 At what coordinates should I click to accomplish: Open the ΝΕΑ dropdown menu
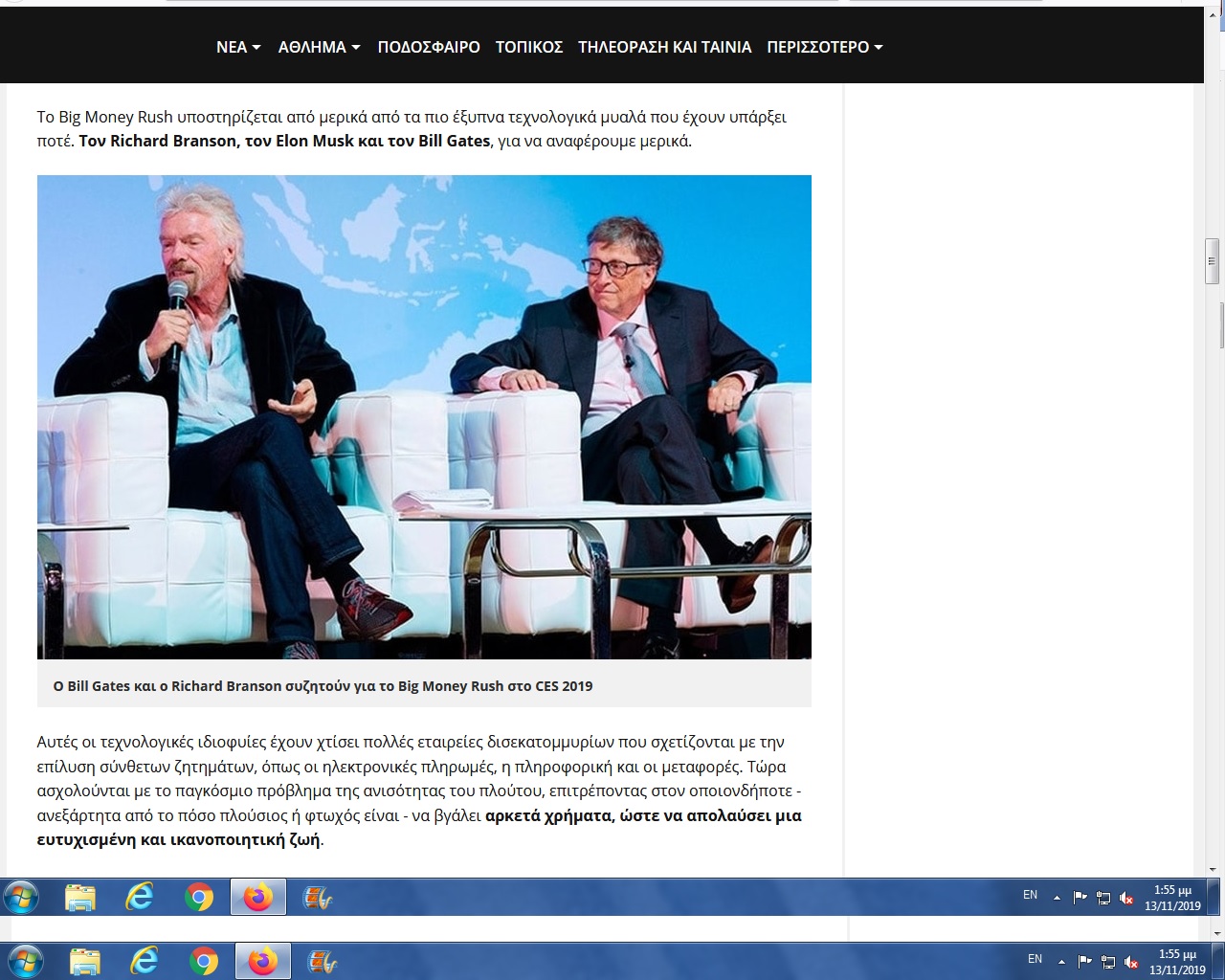[x=238, y=47]
